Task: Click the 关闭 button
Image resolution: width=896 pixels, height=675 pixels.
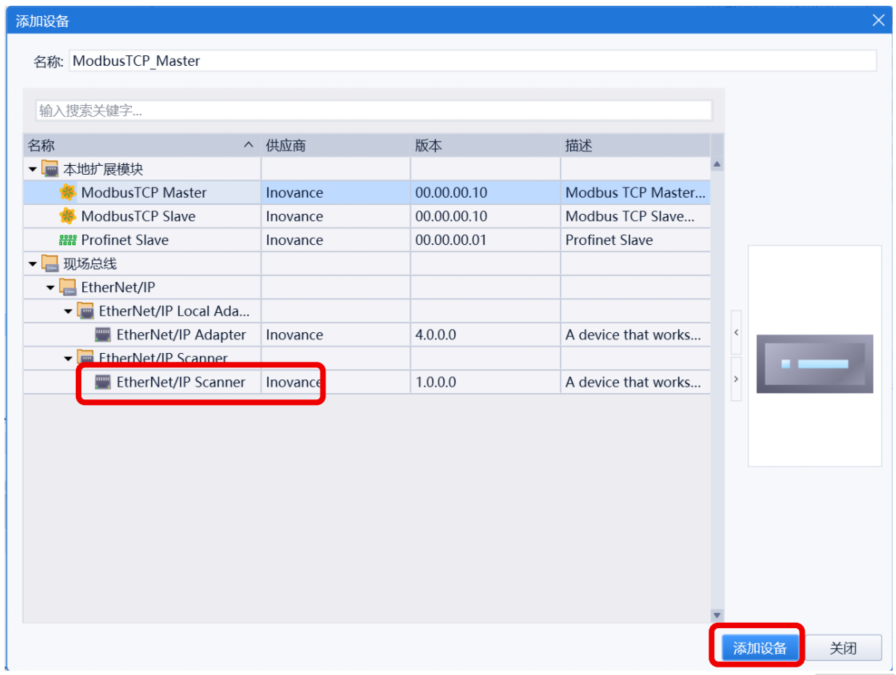Action: click(845, 646)
